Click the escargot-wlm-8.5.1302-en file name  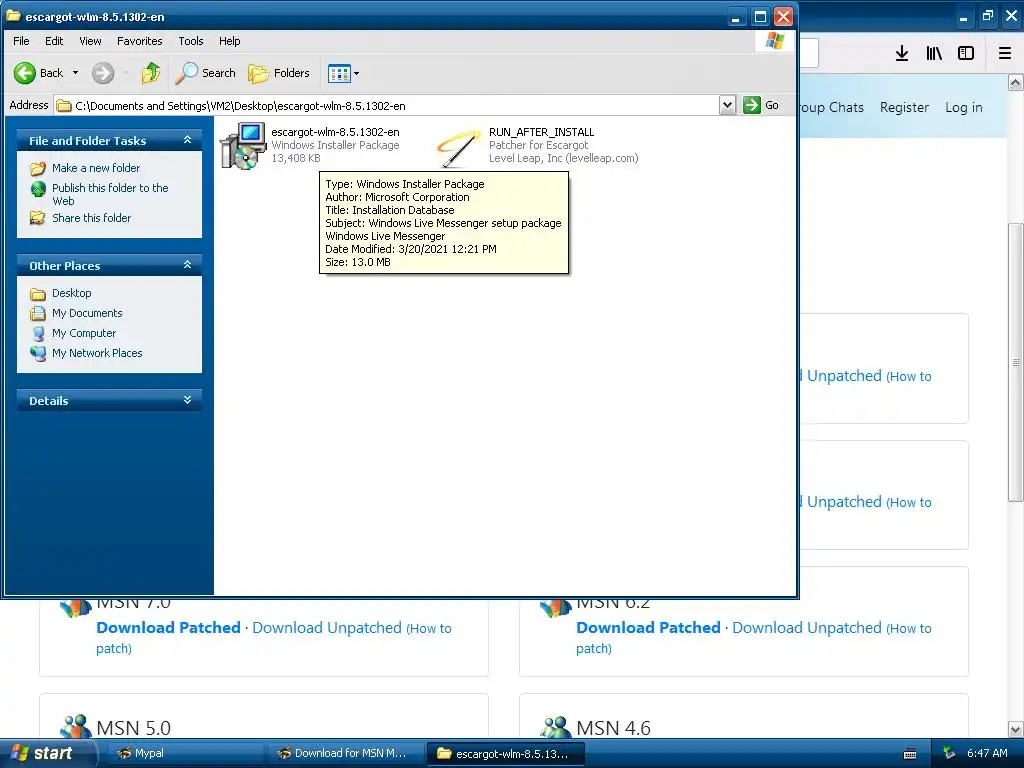point(335,132)
